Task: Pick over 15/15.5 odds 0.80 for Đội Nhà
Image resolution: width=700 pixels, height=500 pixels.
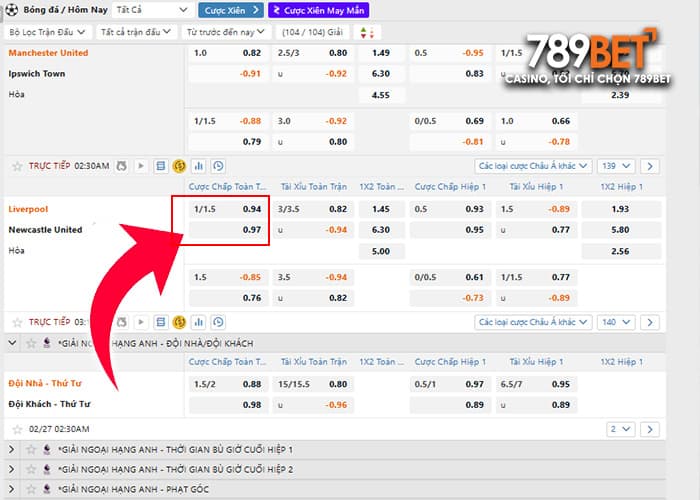Action: tap(313, 384)
